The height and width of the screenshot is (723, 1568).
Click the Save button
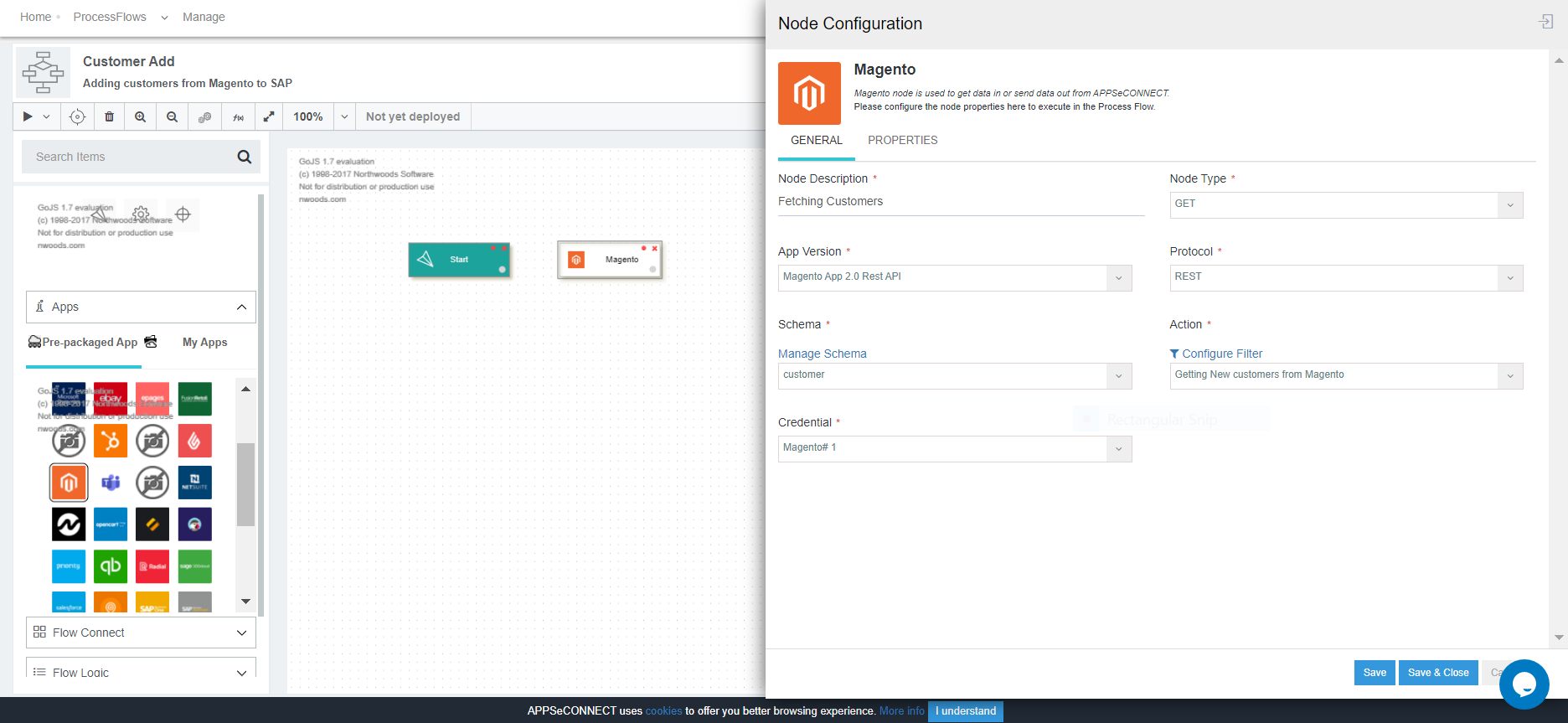tap(1375, 673)
